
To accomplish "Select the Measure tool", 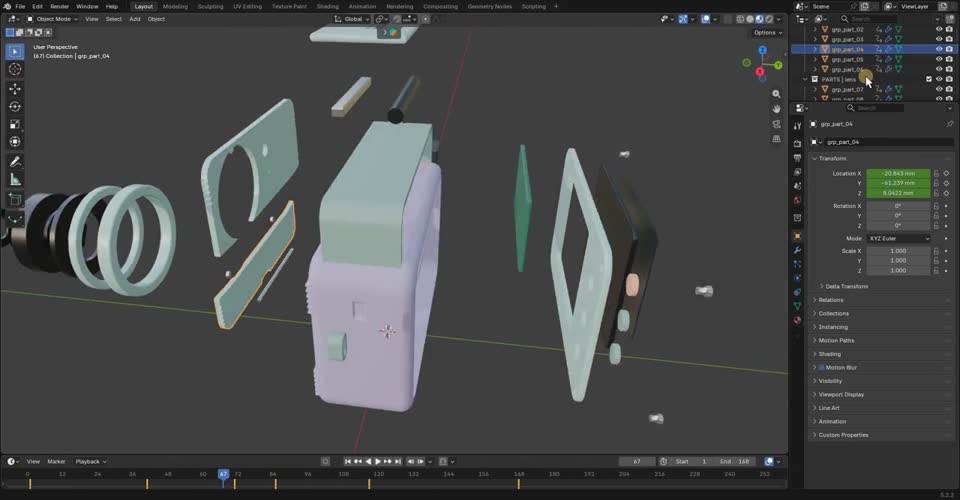I will pyautogui.click(x=15, y=179).
